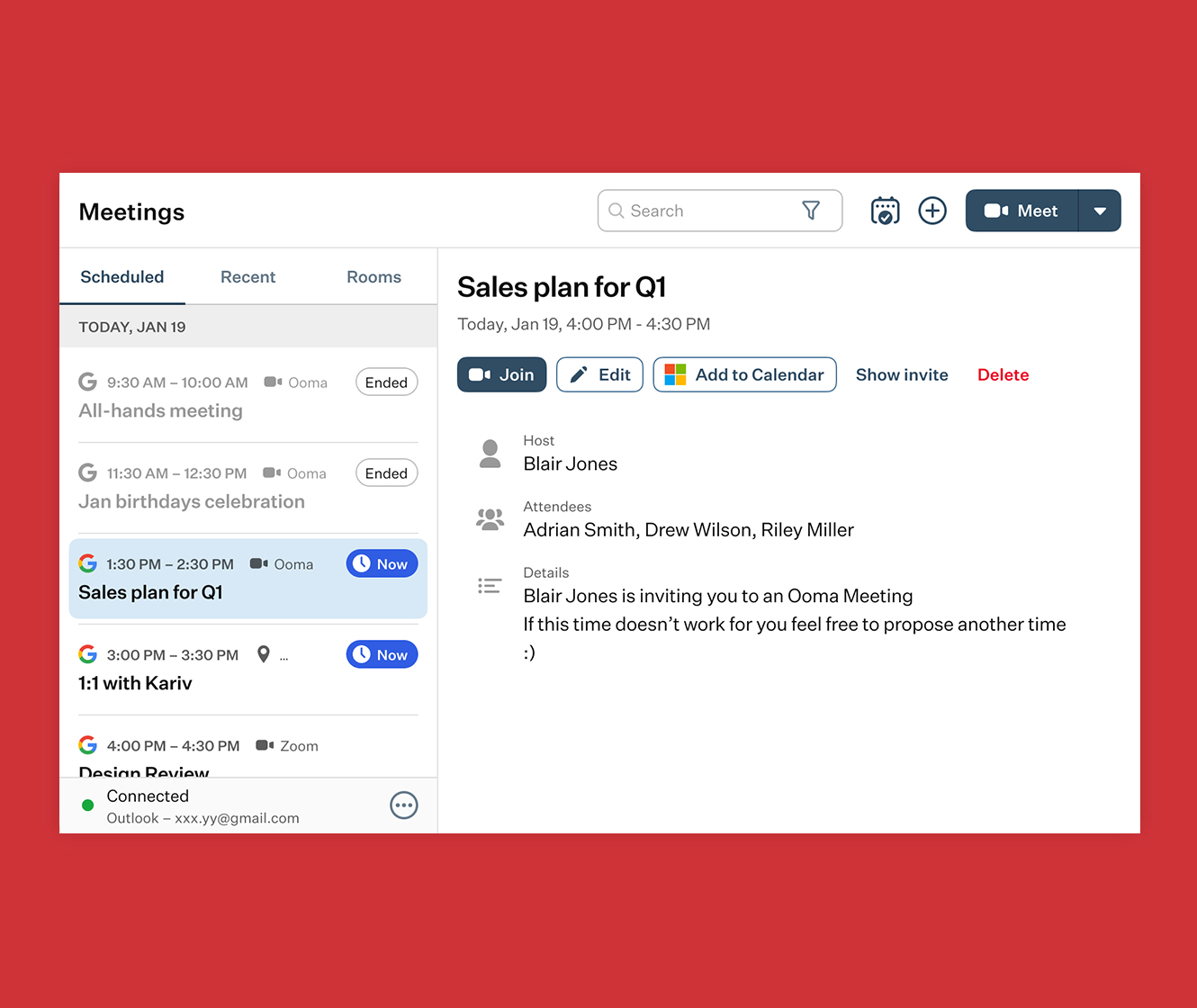
Task: Start a meeting with the Meet button
Action: pos(1021,211)
